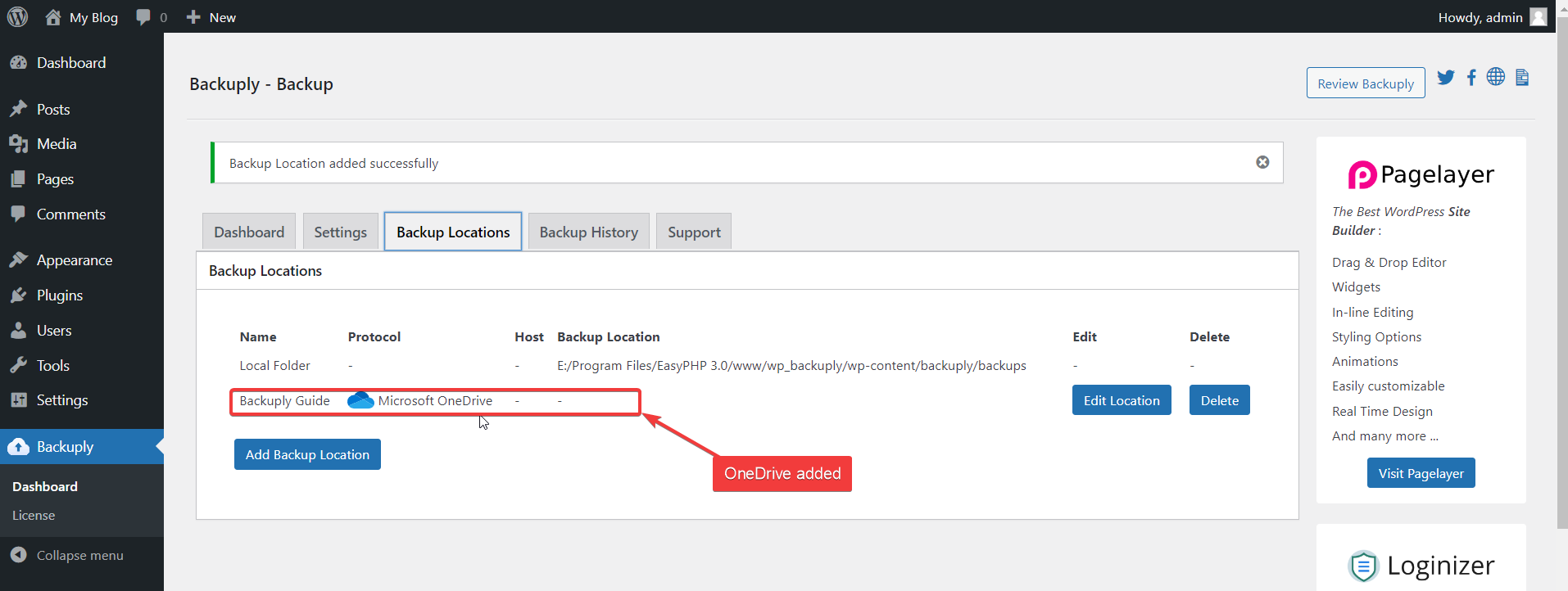This screenshot has width=1568, height=591.
Task: Dismiss the success notice
Action: pos(1262,162)
